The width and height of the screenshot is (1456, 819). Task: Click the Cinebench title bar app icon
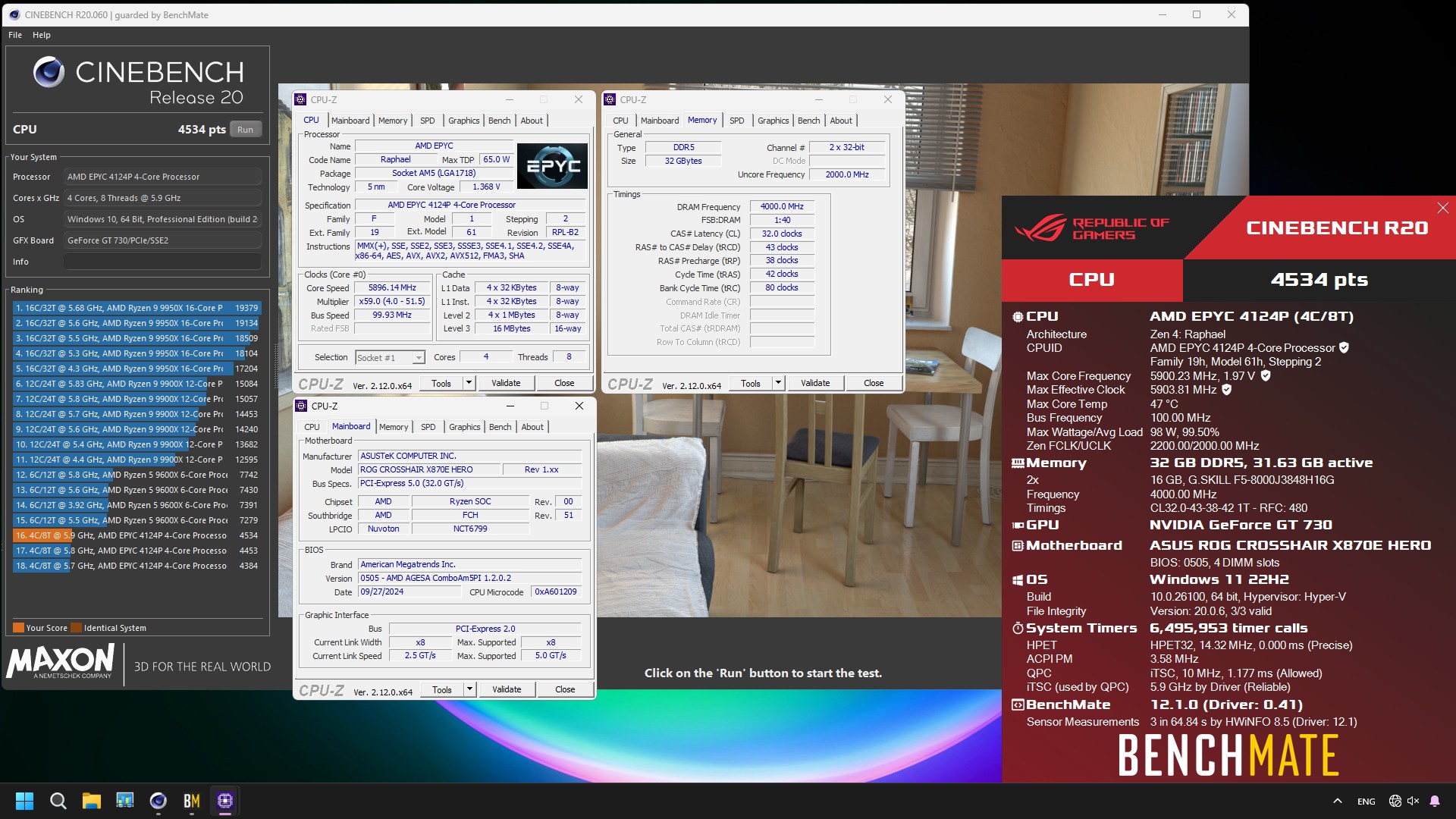pos(14,14)
